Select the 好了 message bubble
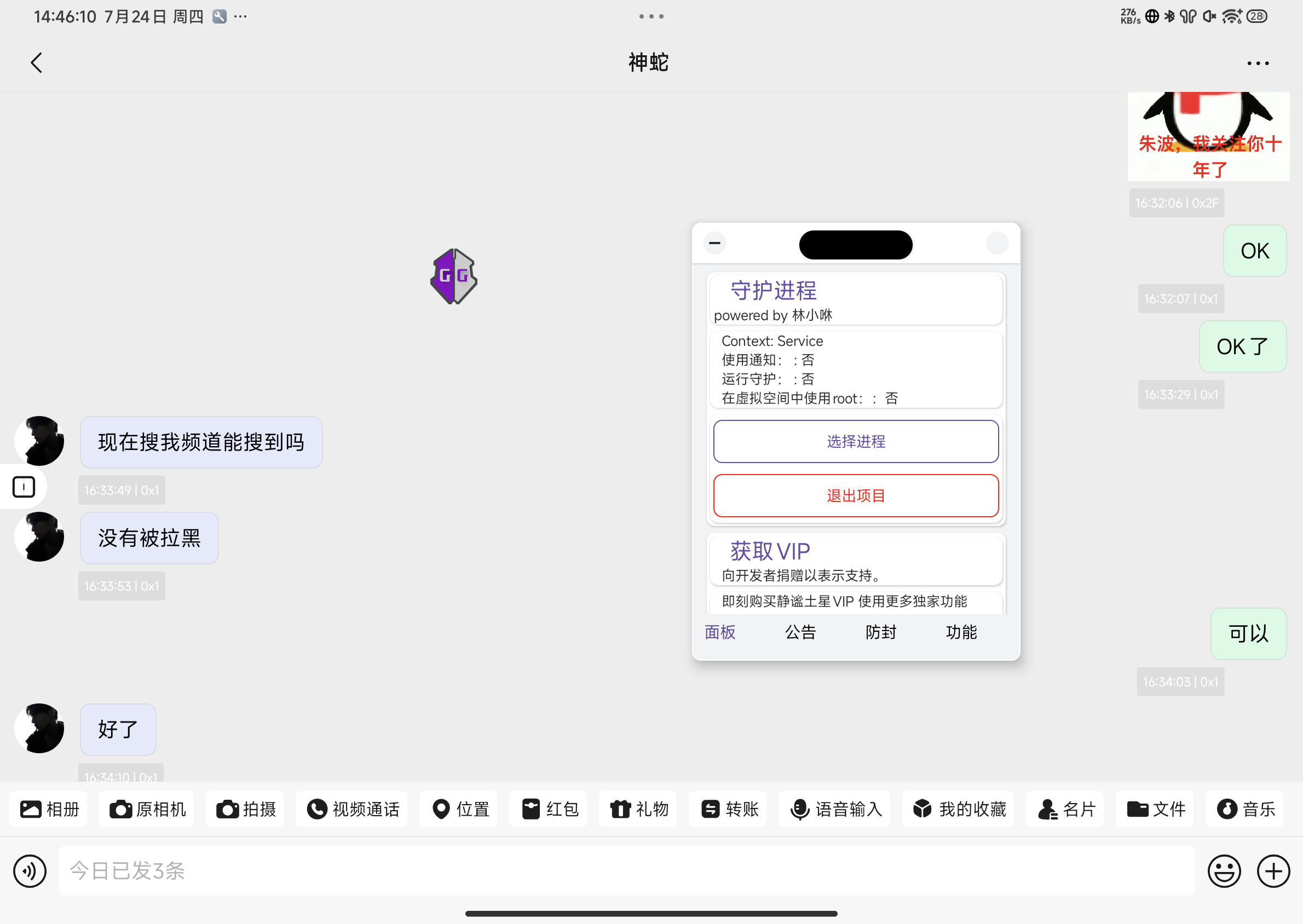1303x924 pixels. [118, 730]
